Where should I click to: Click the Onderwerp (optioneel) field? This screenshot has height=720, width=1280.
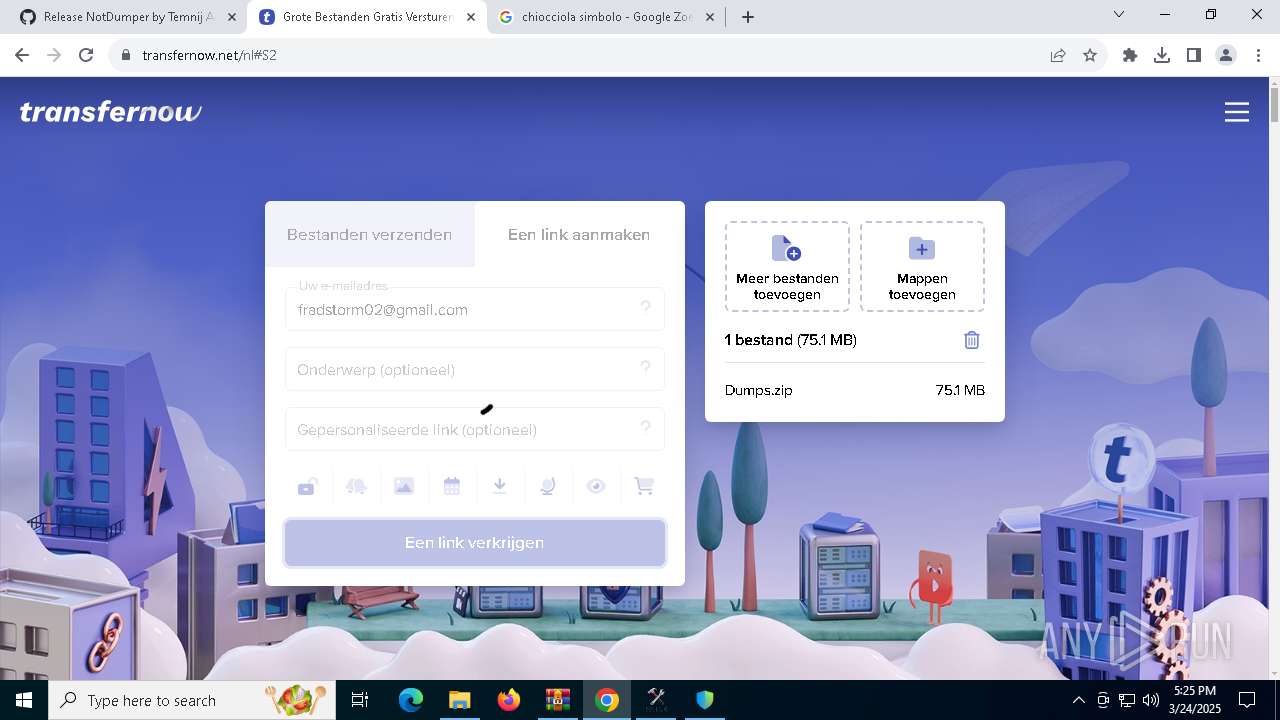pos(475,369)
